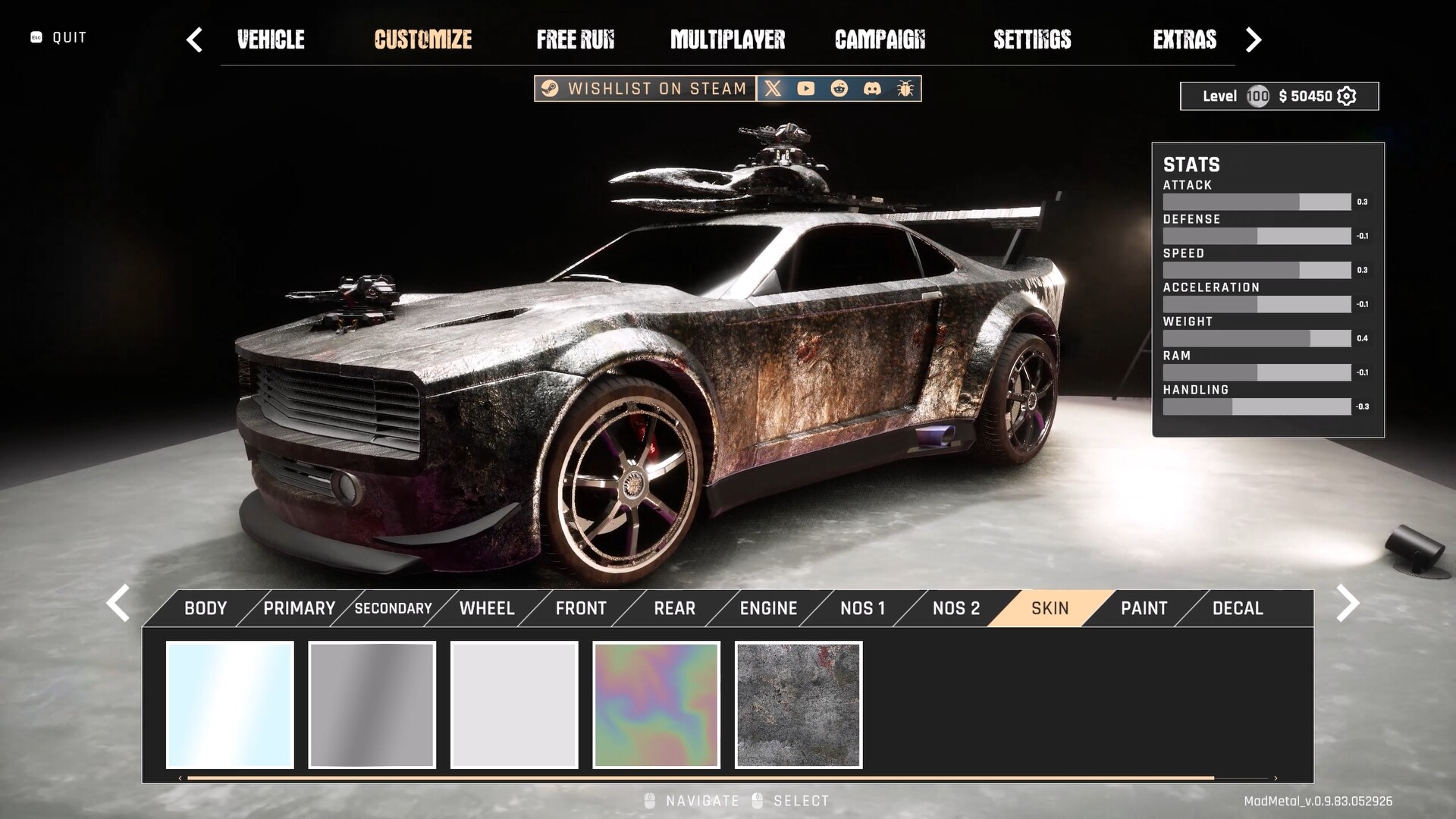Open the Free Run menu
Viewport: 1456px width, 819px height.
point(576,39)
